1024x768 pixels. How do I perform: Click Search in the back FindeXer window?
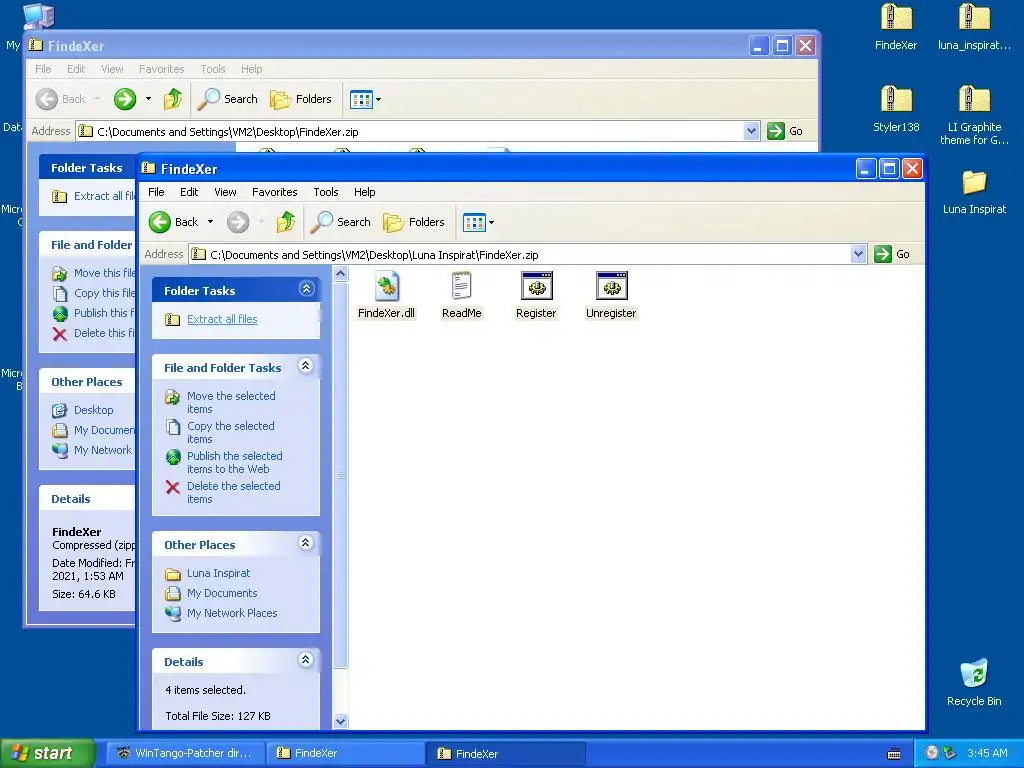pyautogui.click(x=227, y=99)
